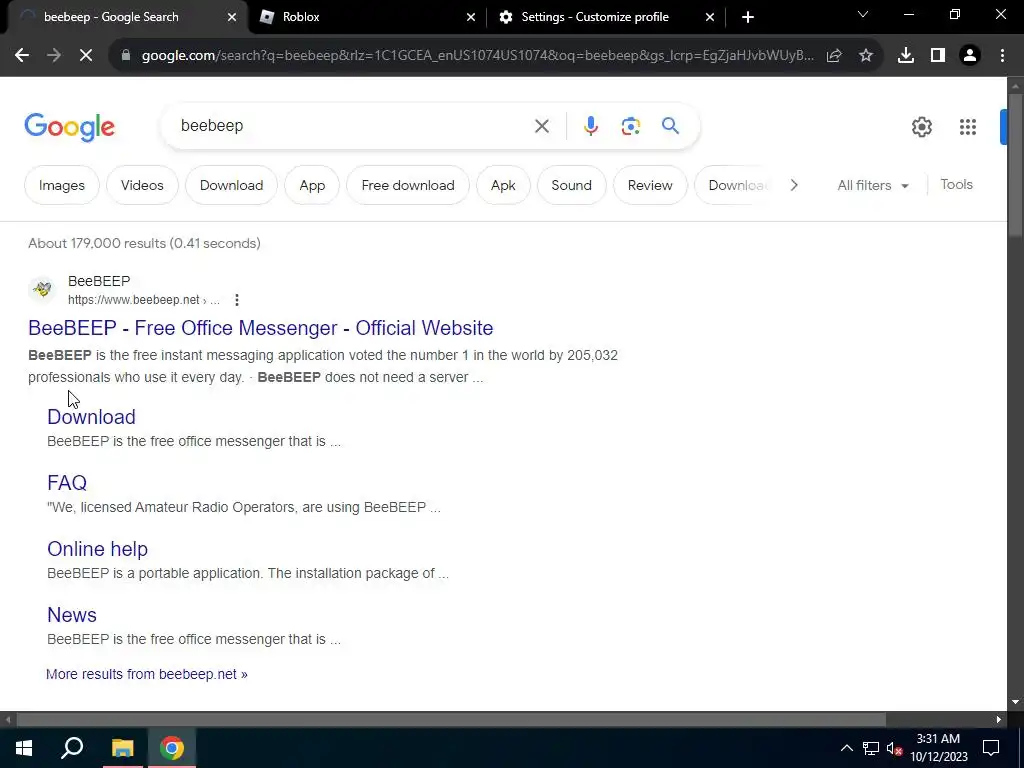Open the Download sitelink
The height and width of the screenshot is (768, 1024).
pos(91,417)
